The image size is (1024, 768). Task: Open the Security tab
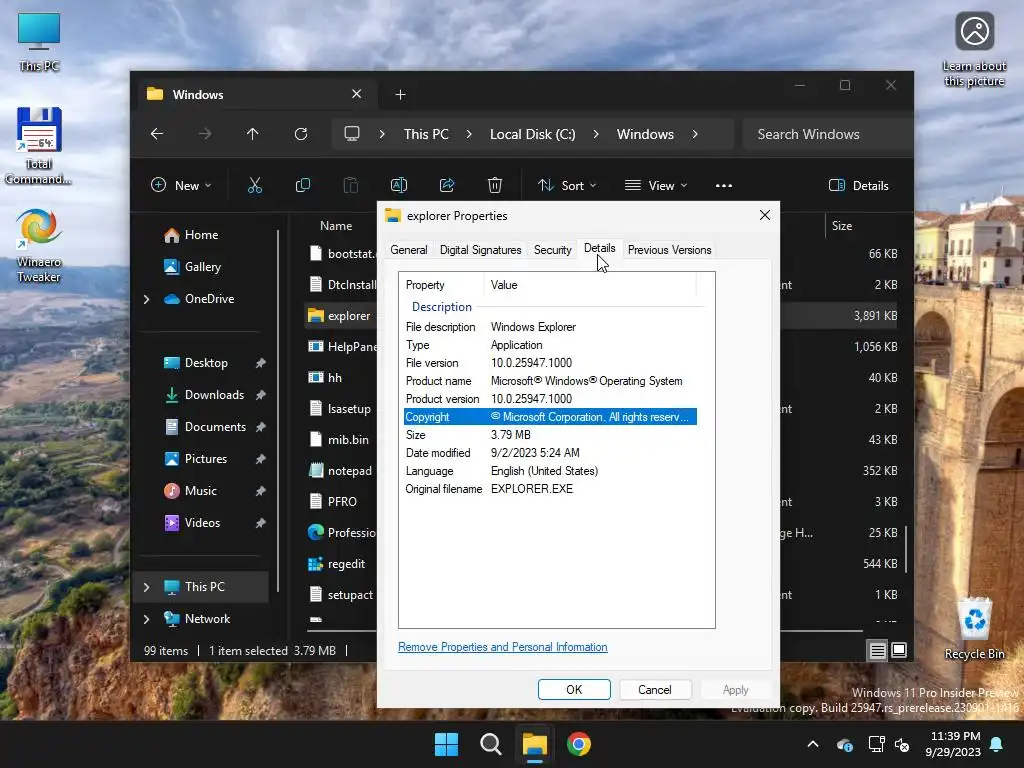[552, 250]
